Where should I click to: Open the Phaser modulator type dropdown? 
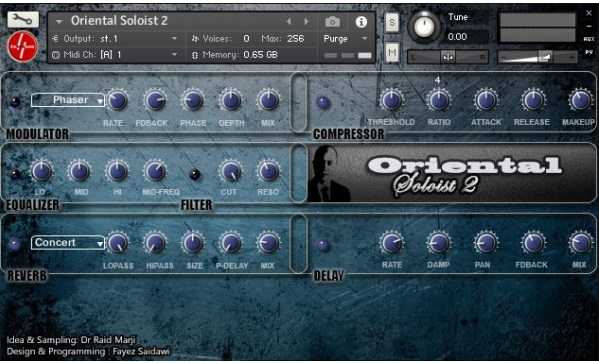[x=68, y=100]
